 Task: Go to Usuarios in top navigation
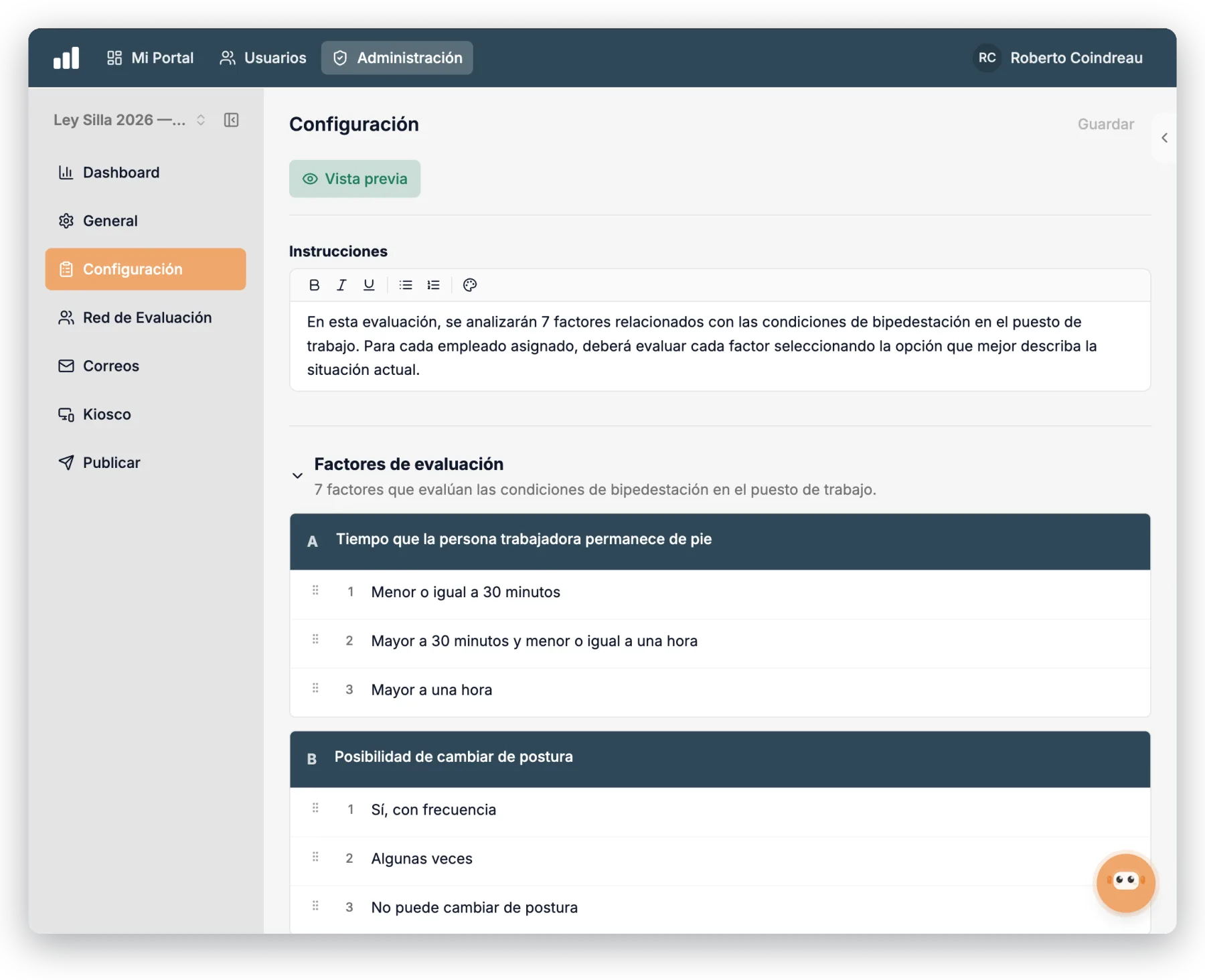(x=262, y=58)
